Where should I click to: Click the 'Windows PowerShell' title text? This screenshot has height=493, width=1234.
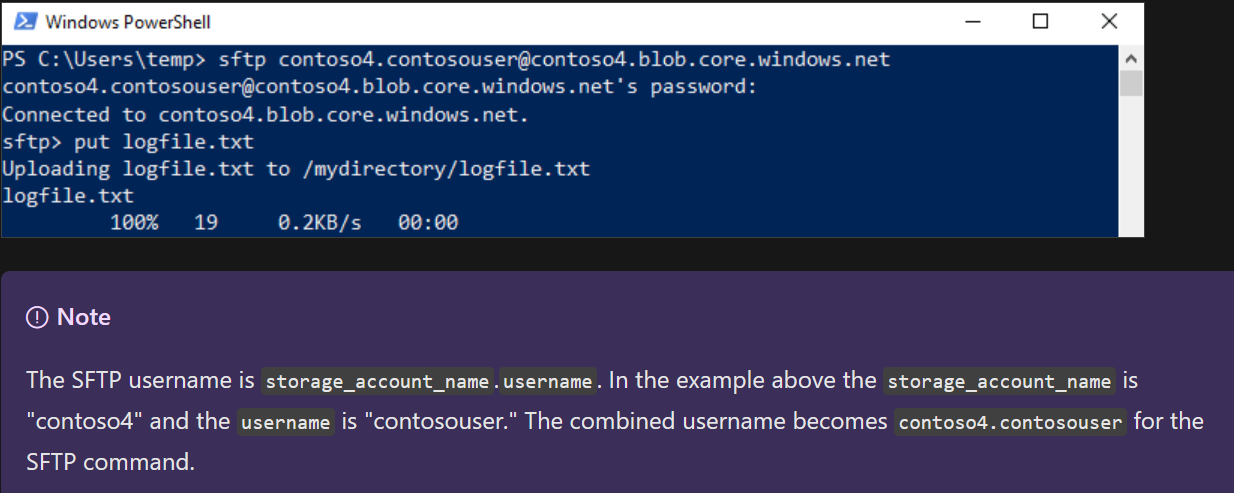click(x=128, y=22)
